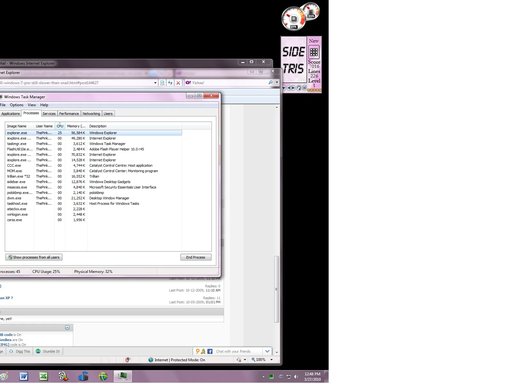Open the blue taskbar icon left of the globe
Screen dimensions: 512x384
(83, 377)
